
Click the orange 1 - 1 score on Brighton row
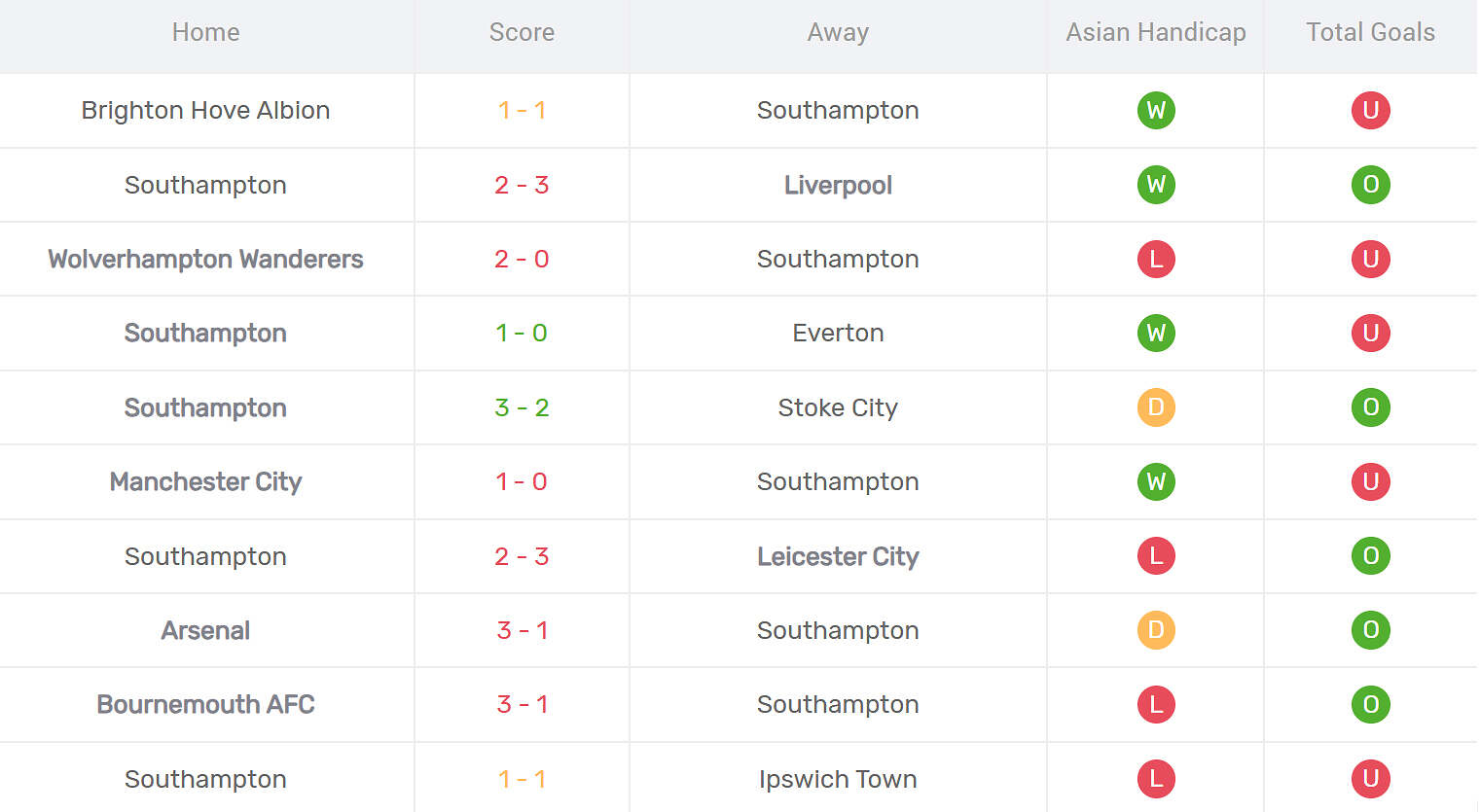click(522, 110)
